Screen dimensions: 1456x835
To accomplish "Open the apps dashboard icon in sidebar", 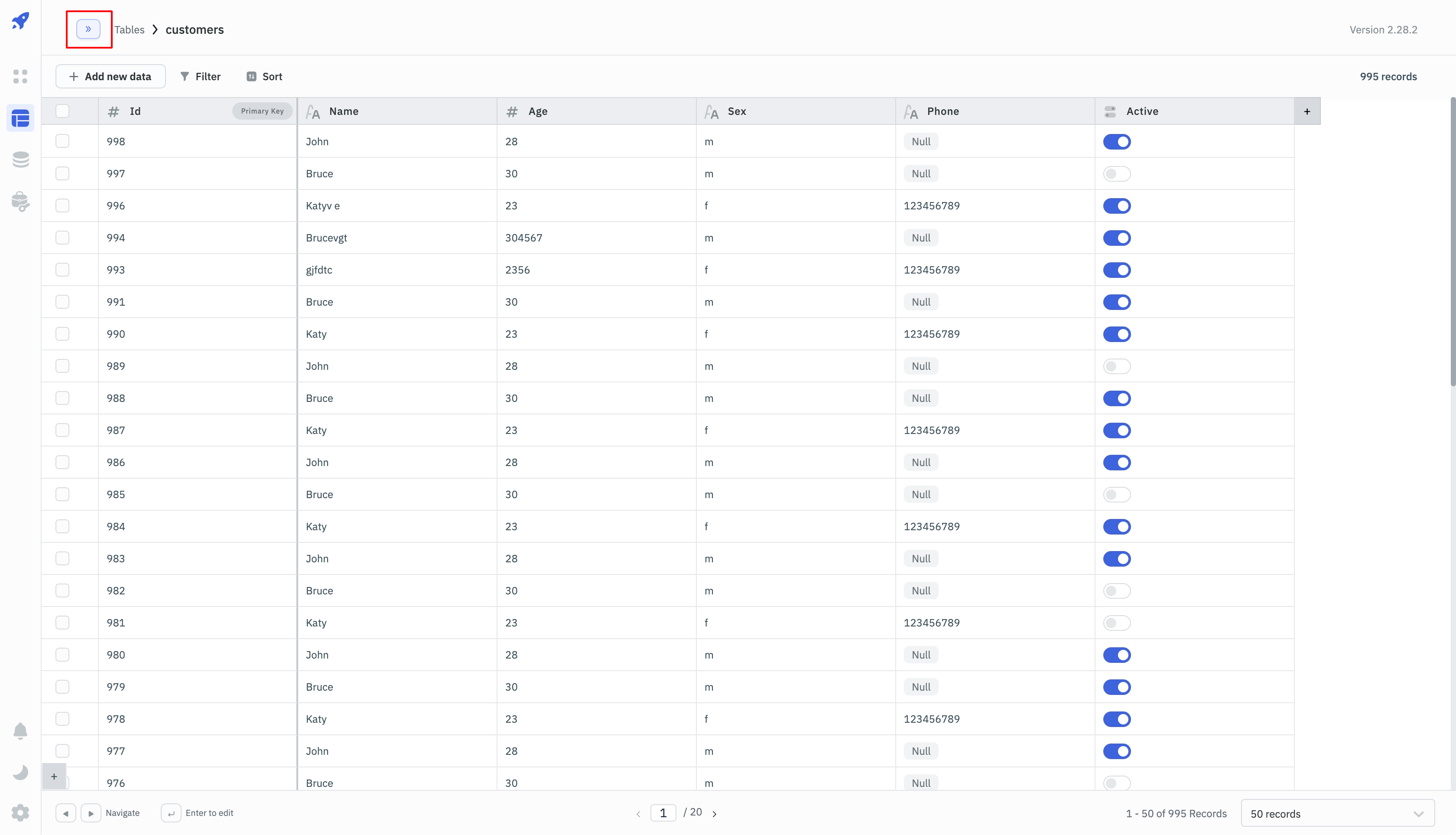I will tap(21, 76).
